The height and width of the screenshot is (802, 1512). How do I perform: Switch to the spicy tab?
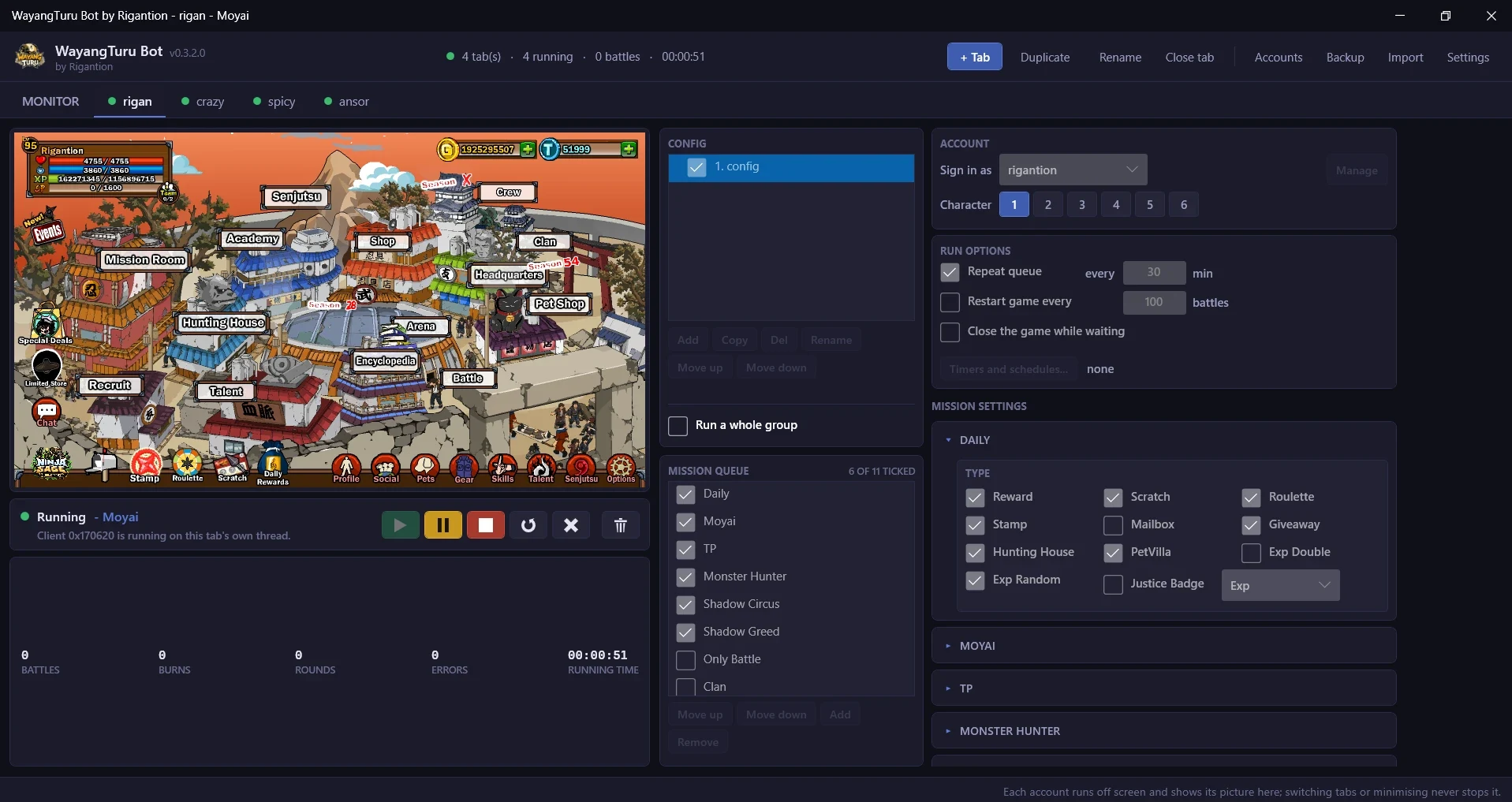(x=274, y=102)
